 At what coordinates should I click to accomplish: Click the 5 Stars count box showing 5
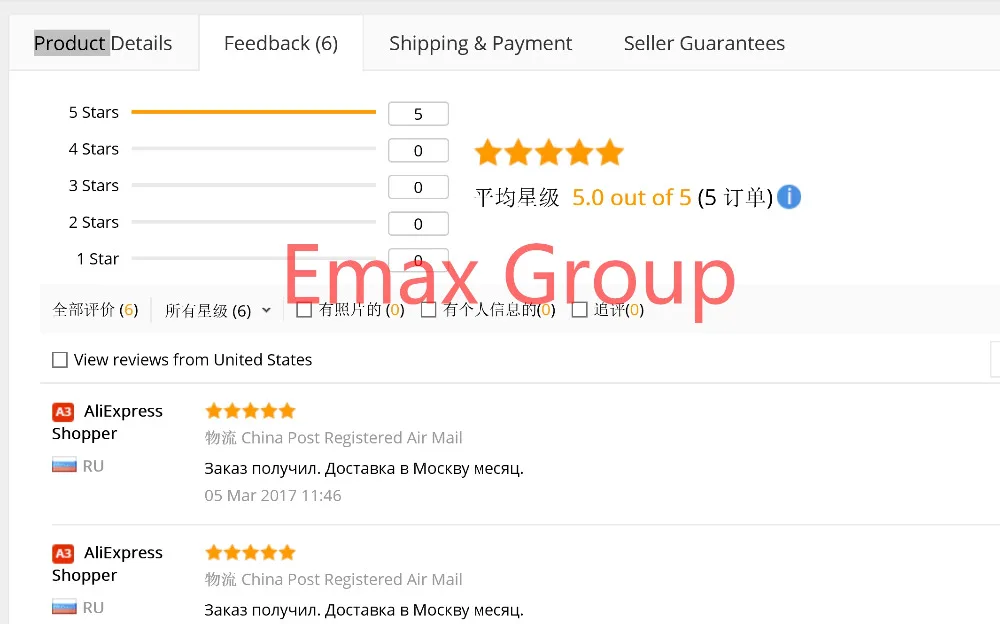click(x=418, y=114)
